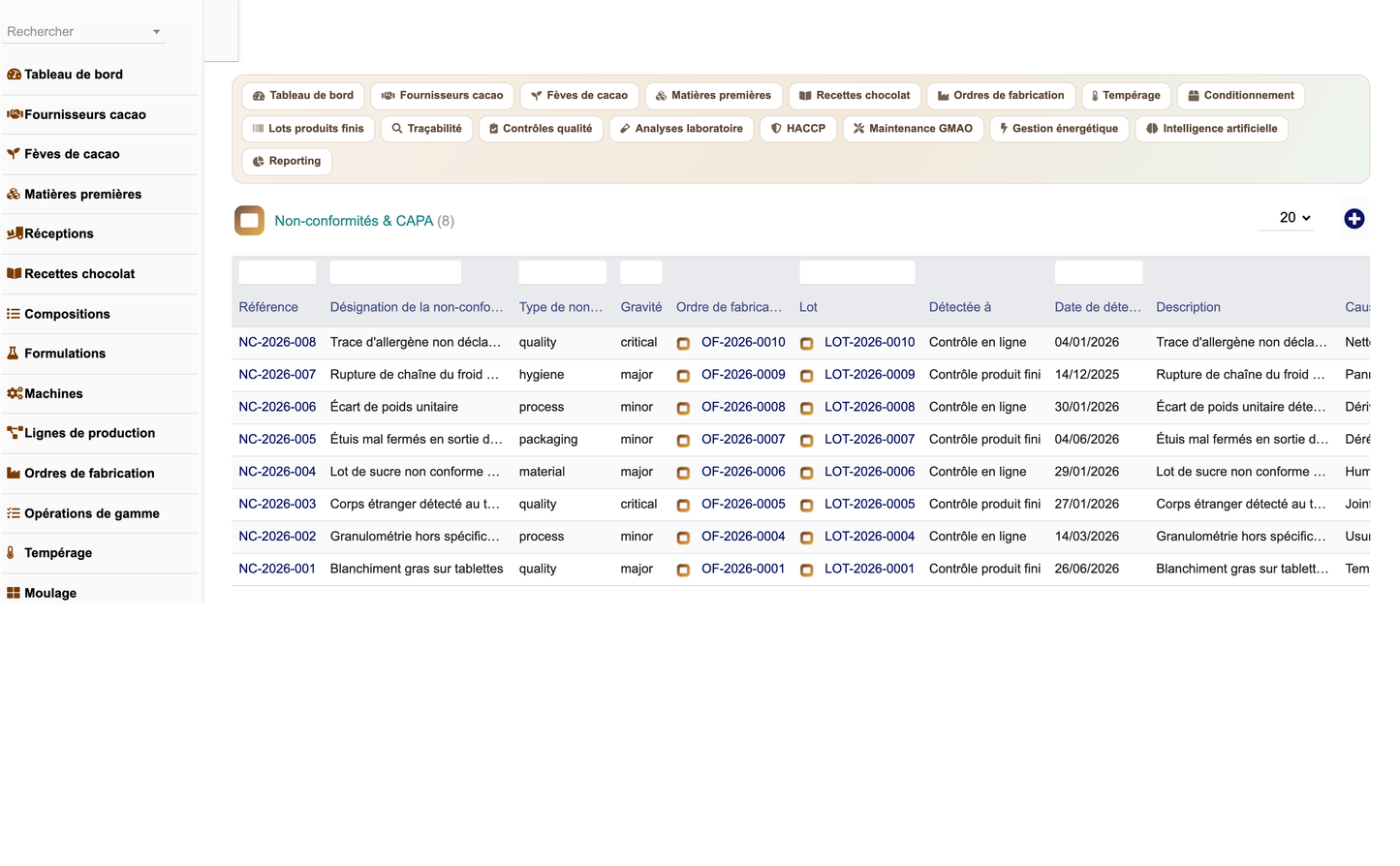The width and height of the screenshot is (1400, 866).
Task: Click the Non-conformités & CAPA module icon
Action: pyautogui.click(x=249, y=220)
